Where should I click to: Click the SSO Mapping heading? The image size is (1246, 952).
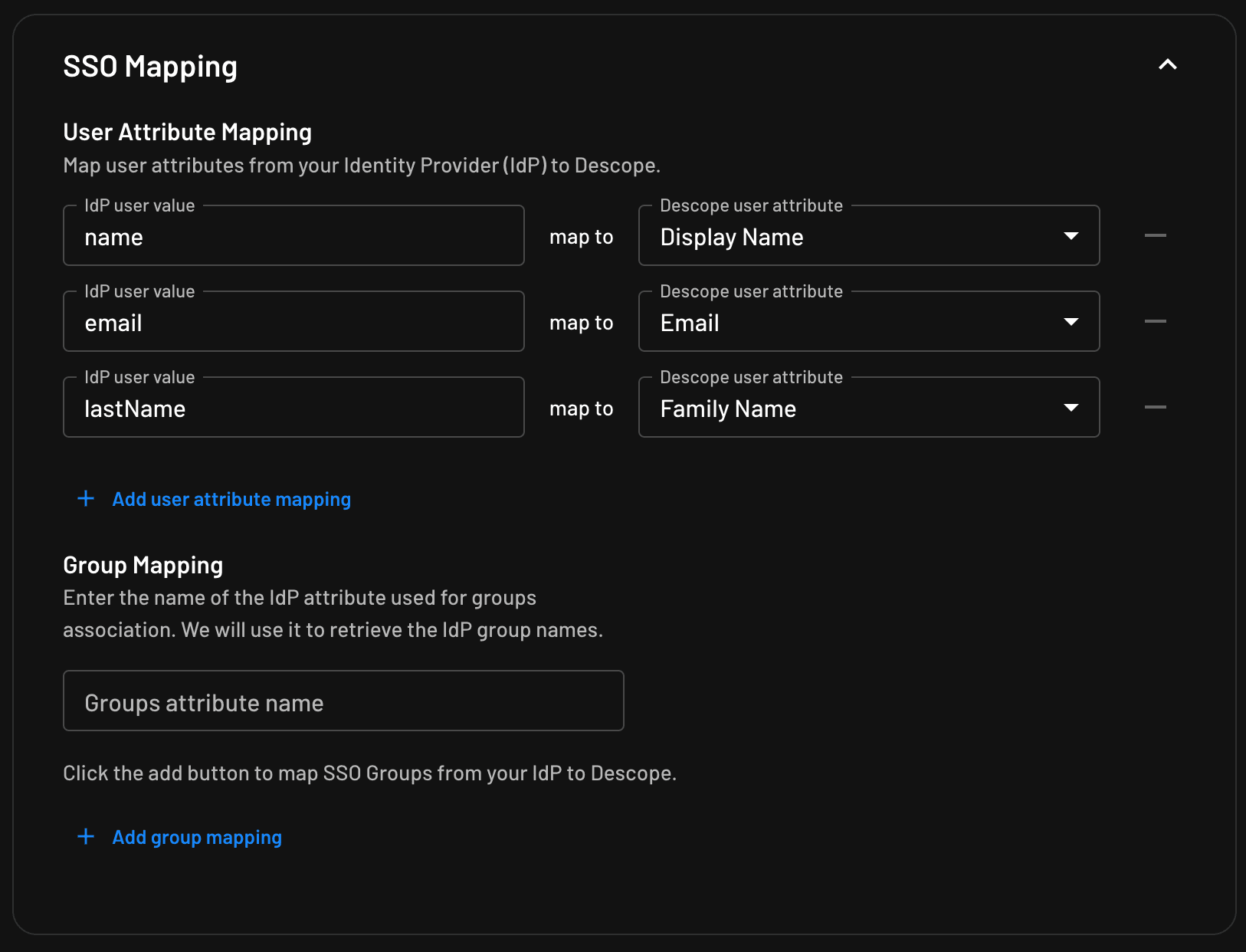tap(150, 67)
